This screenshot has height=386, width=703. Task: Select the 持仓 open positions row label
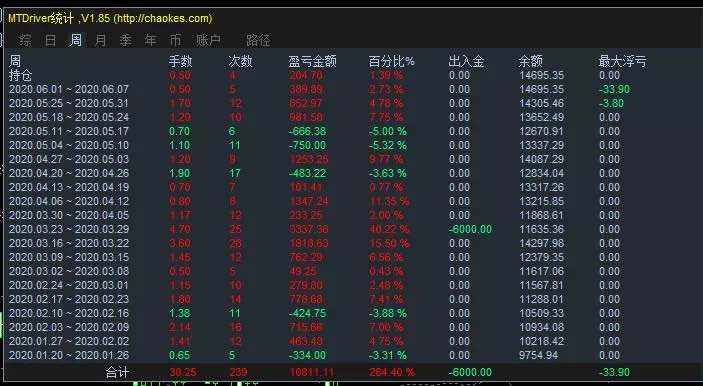point(21,75)
